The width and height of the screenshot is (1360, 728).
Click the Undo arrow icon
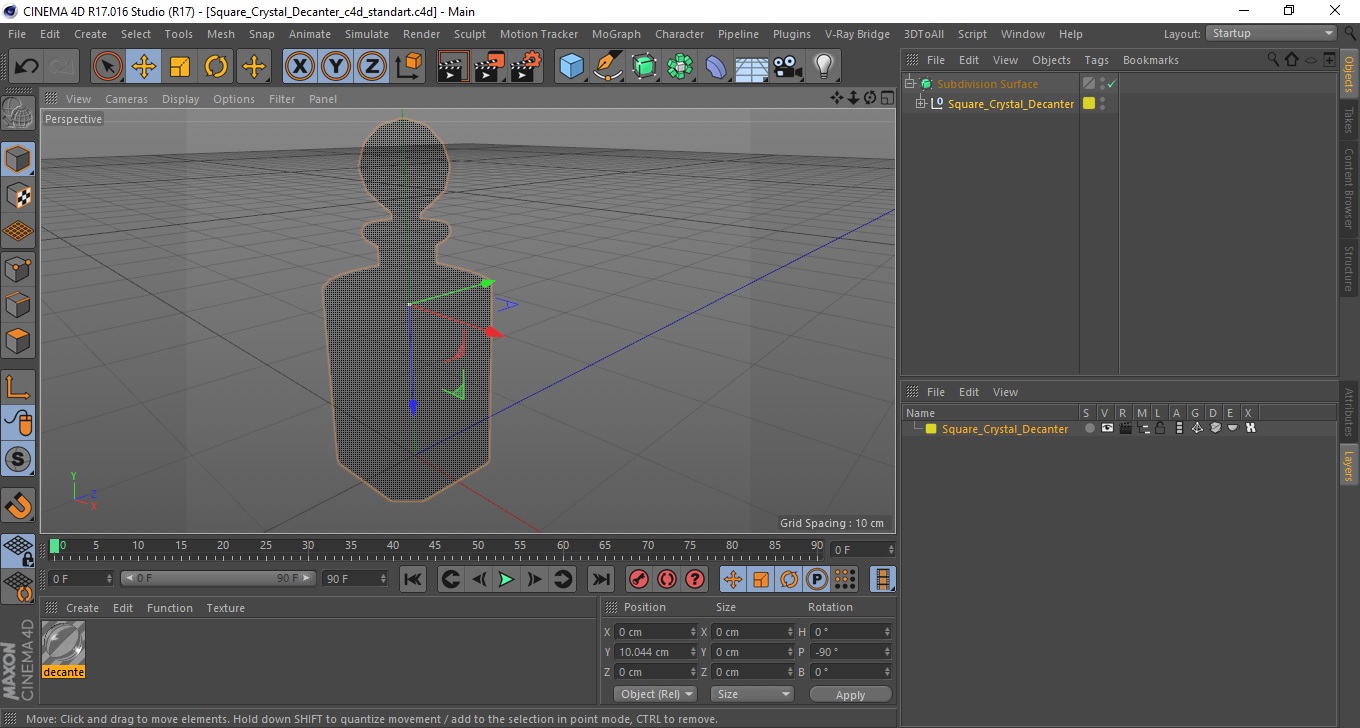tap(27, 67)
